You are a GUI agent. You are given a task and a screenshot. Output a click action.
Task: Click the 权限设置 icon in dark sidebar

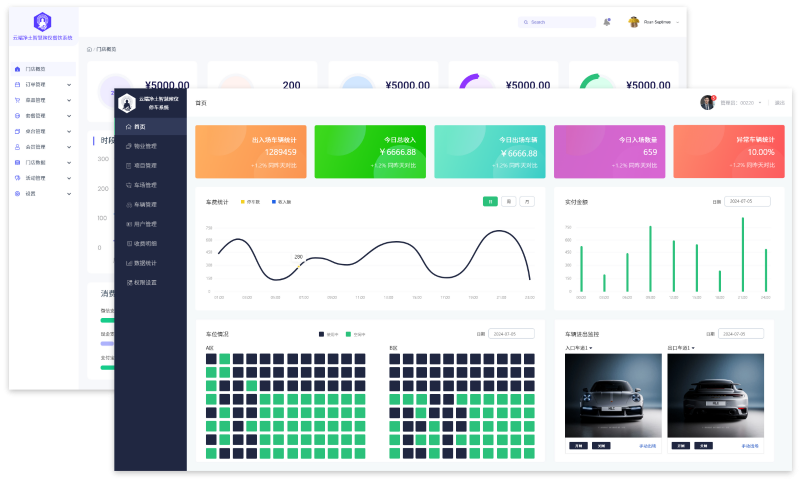[128, 282]
